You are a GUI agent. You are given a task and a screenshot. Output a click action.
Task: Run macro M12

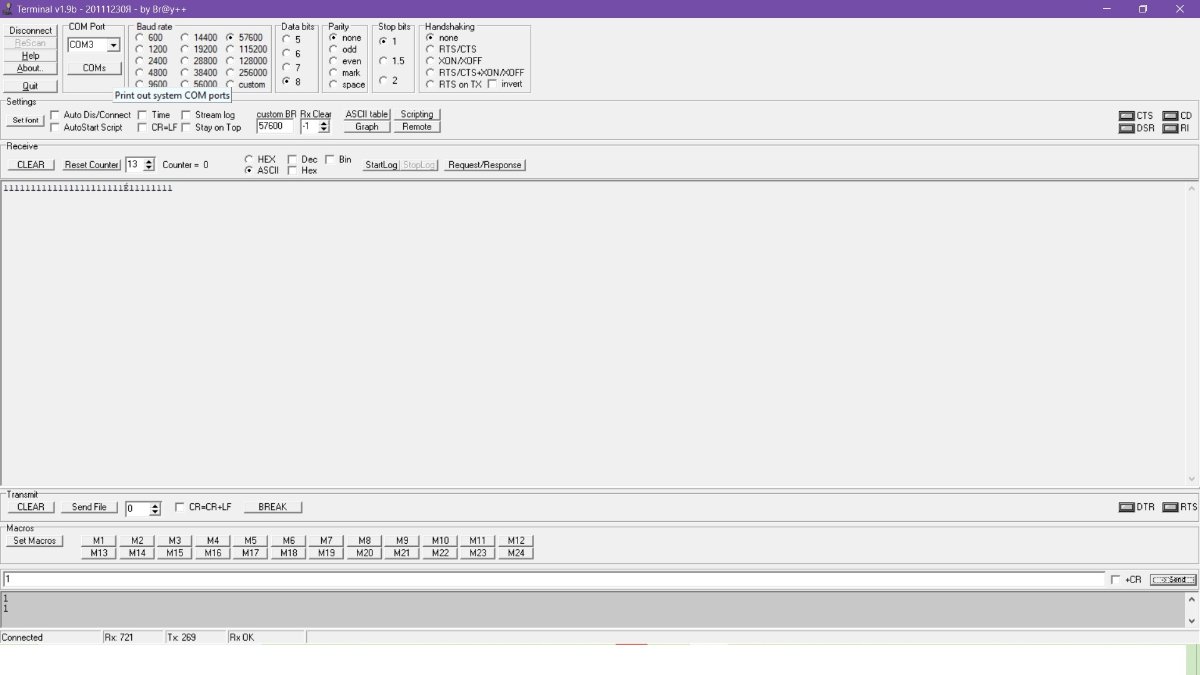pyautogui.click(x=515, y=540)
